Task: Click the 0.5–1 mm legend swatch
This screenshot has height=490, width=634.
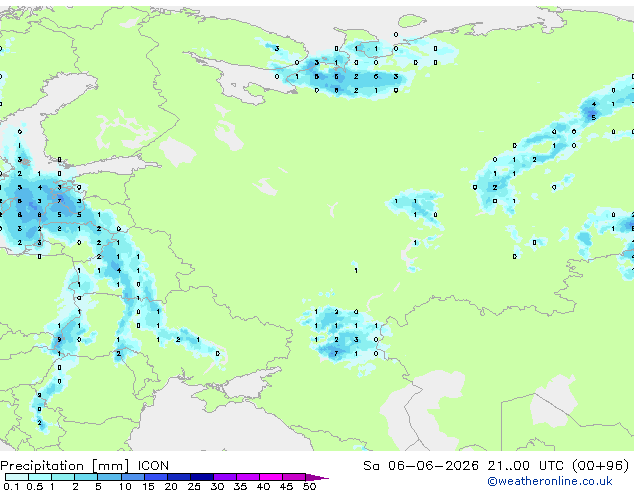Action: pyautogui.click(x=40, y=477)
